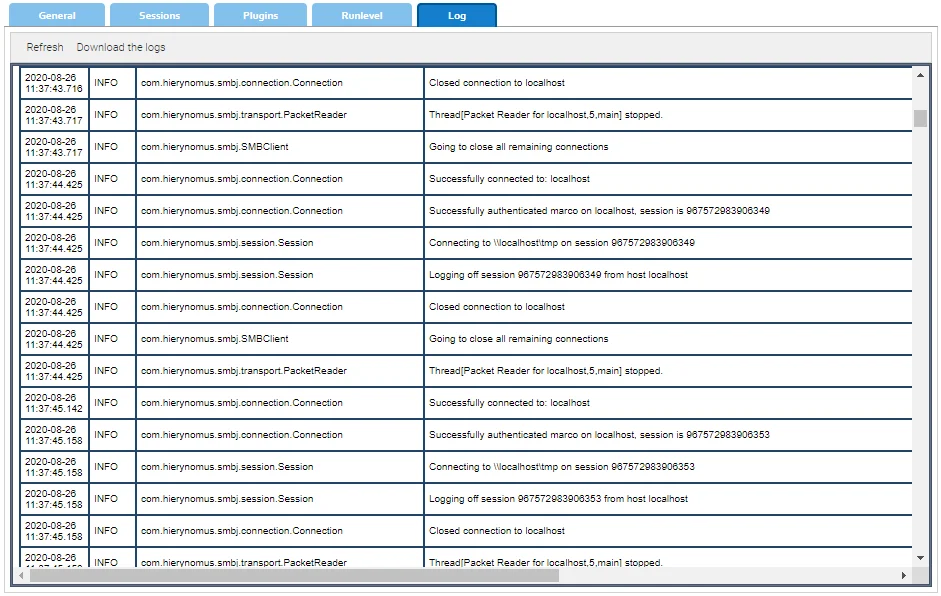Refresh the log entries
The height and width of the screenshot is (596, 941).
click(44, 46)
